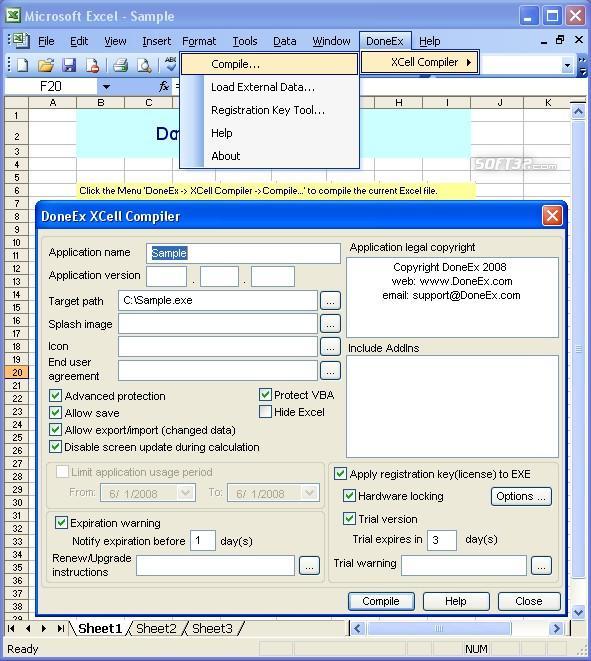Viewport: 591px width, 661px height.
Task: Open the DoneEx menu
Action: click(x=385, y=41)
